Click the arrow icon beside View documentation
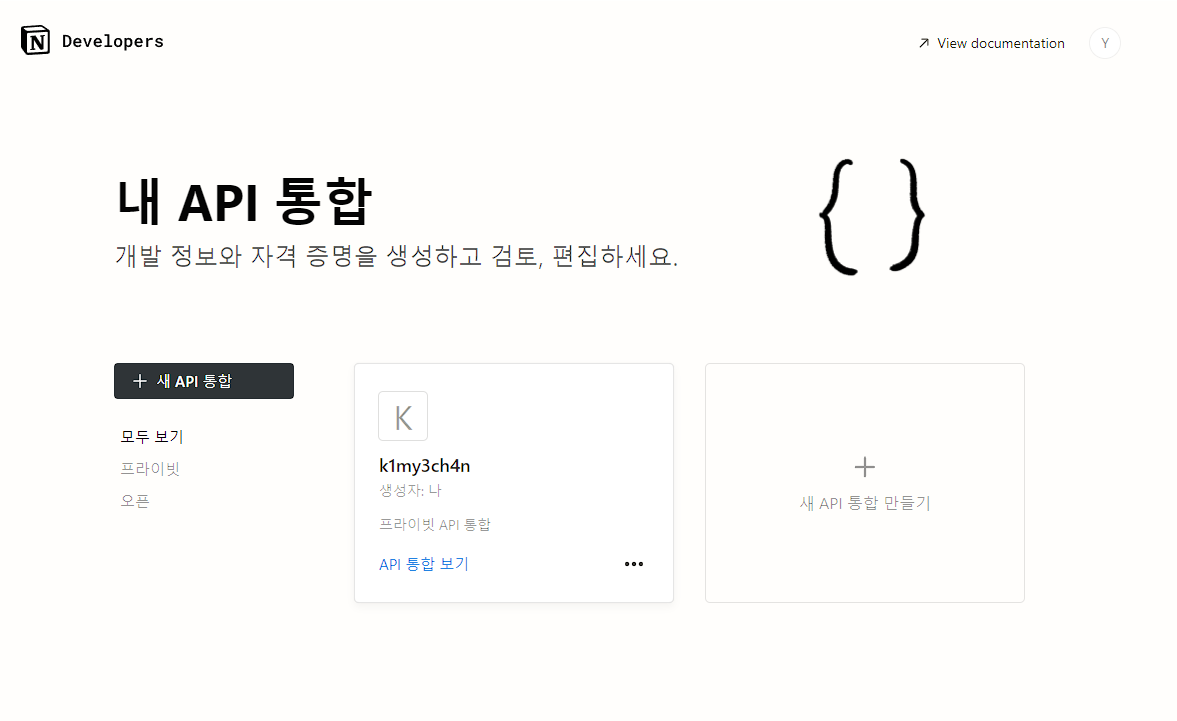The image size is (1177, 721). tap(924, 44)
